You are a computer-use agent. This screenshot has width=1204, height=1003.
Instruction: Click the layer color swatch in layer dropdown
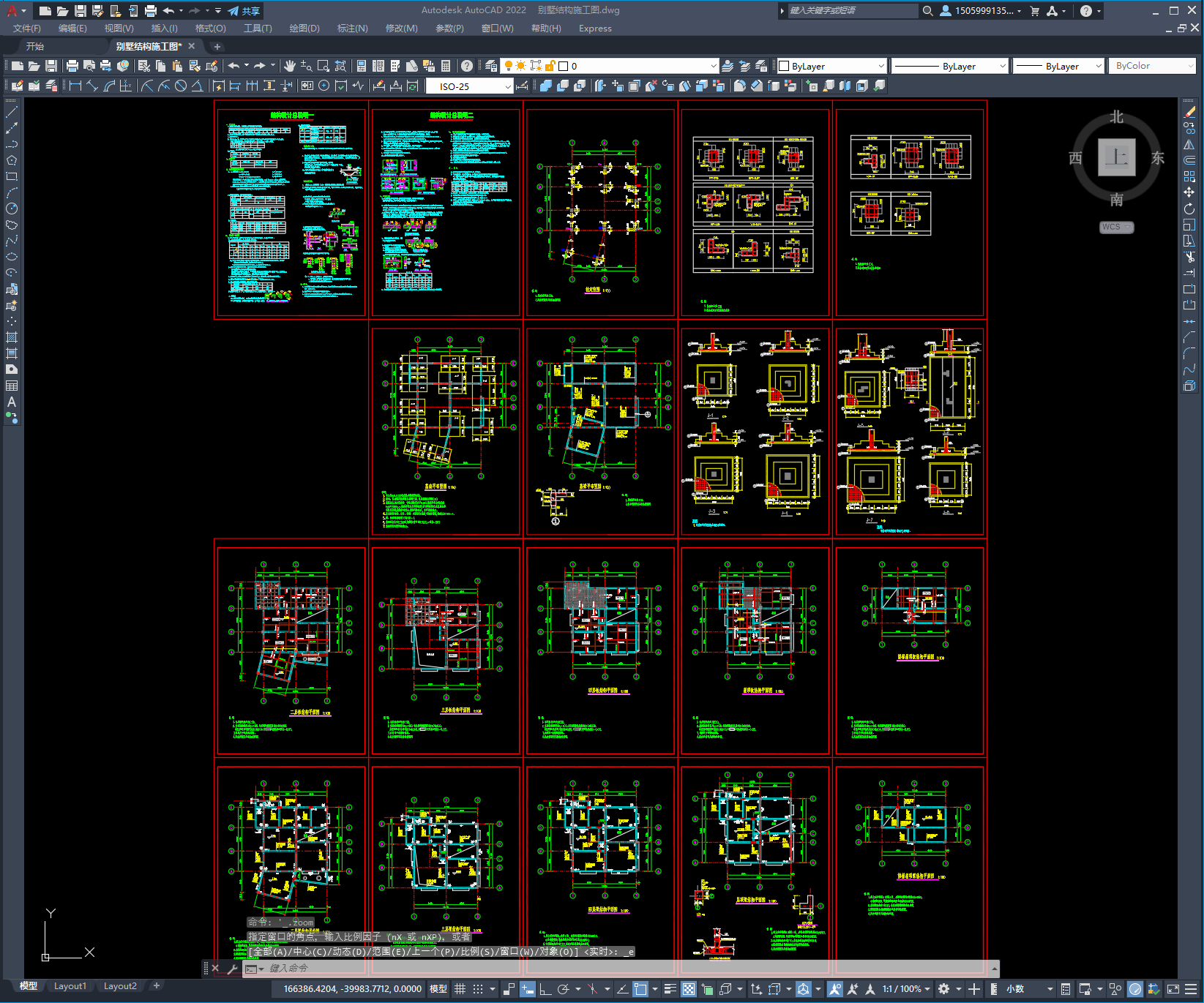pos(563,66)
